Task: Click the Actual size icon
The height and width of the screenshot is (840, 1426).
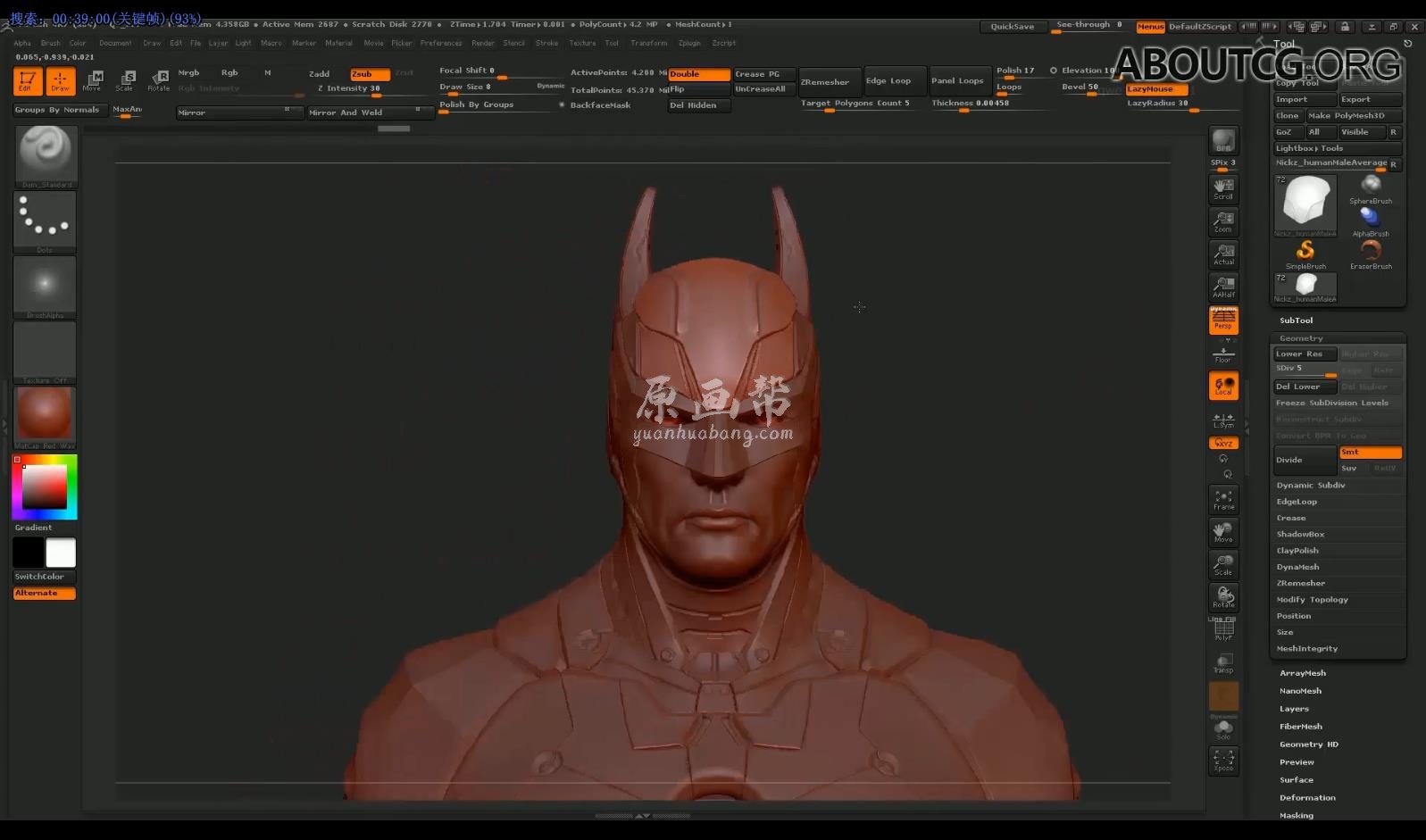Action: click(x=1223, y=254)
